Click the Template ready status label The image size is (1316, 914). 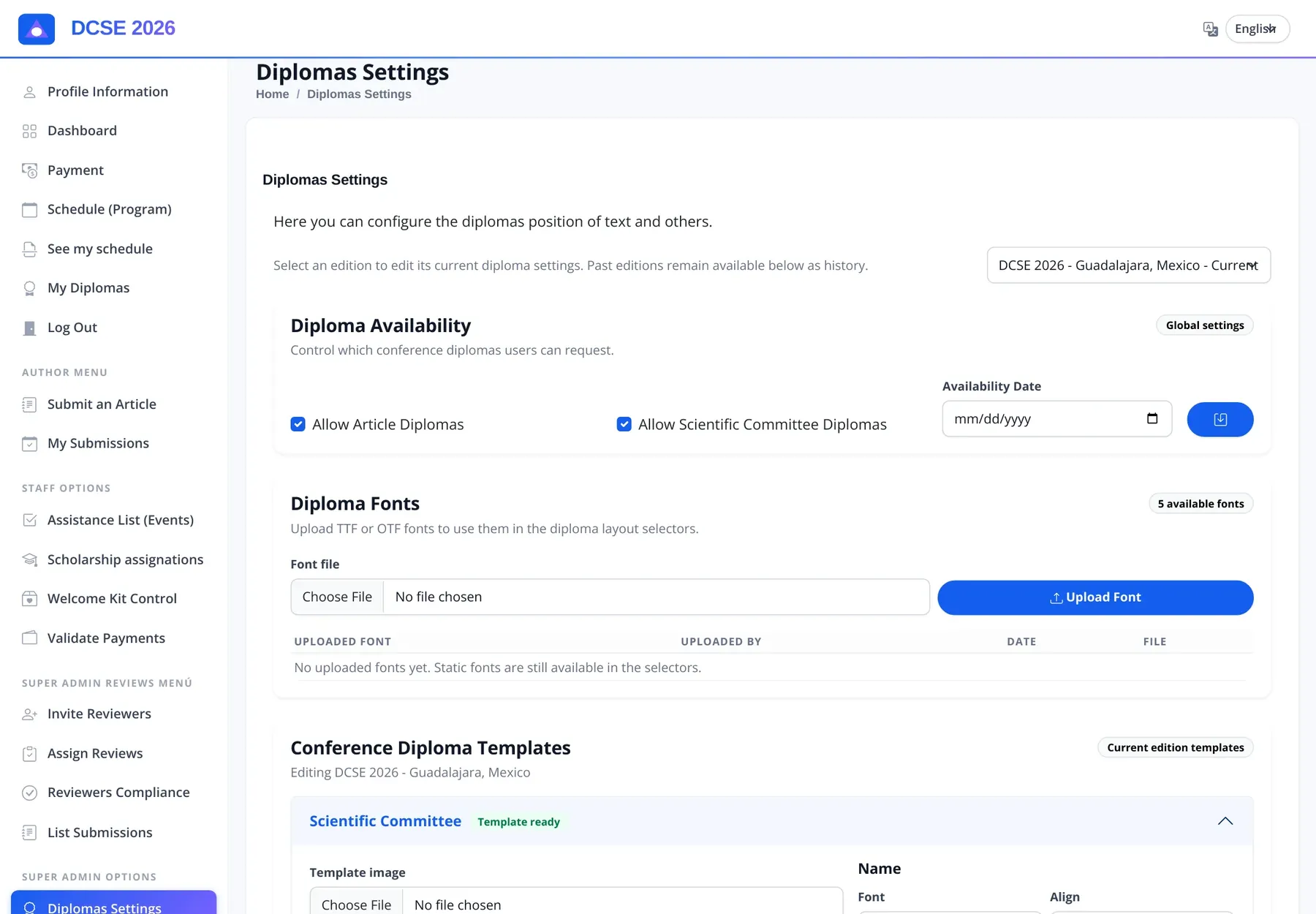(x=519, y=822)
